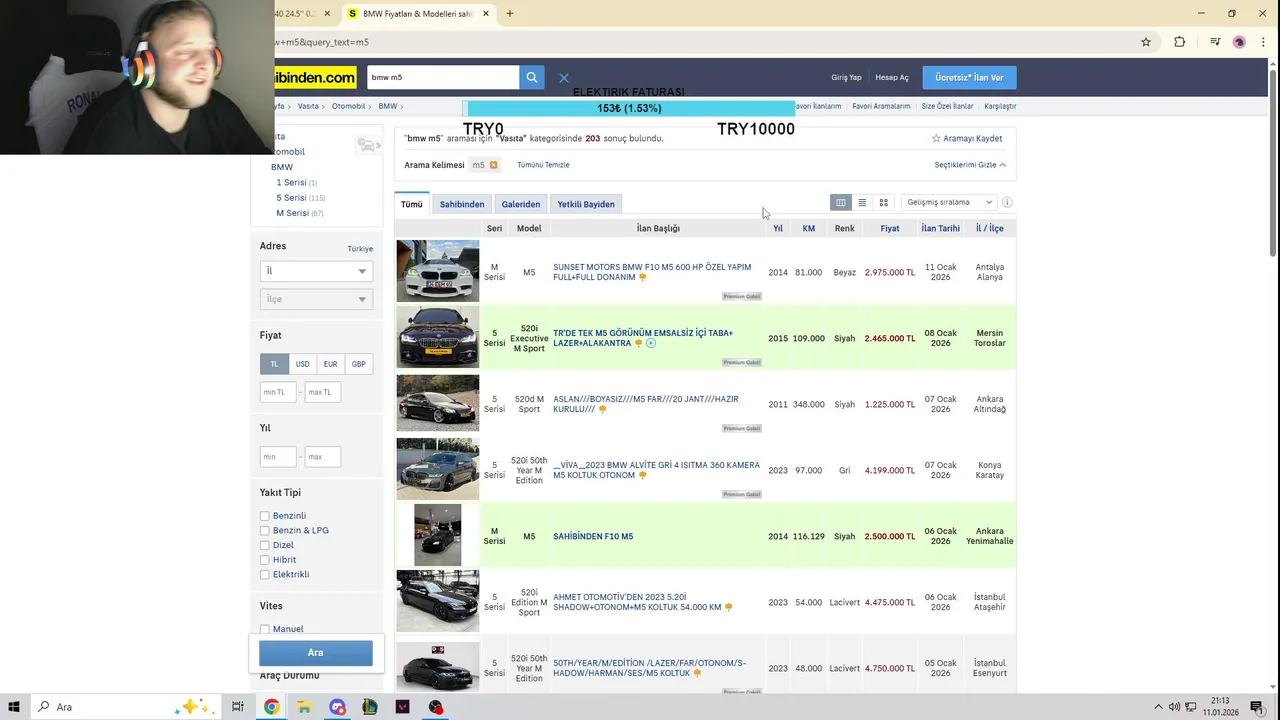Open Task View in taskbar
Image resolution: width=1280 pixels, height=720 pixels.
pos(238,707)
